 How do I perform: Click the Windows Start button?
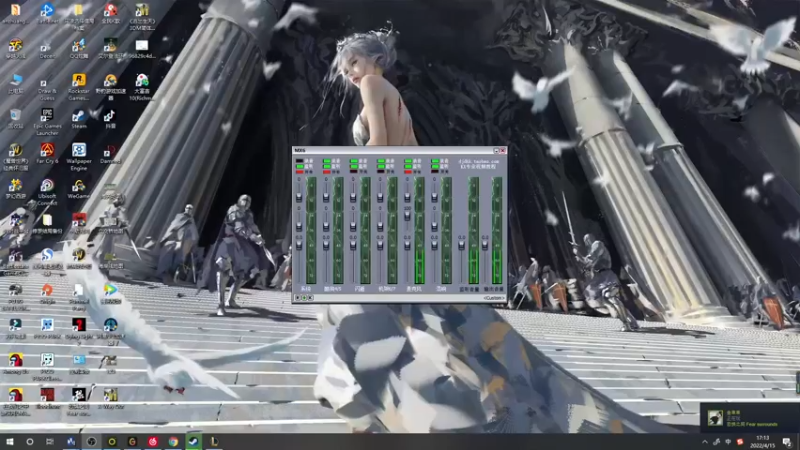coord(9,442)
